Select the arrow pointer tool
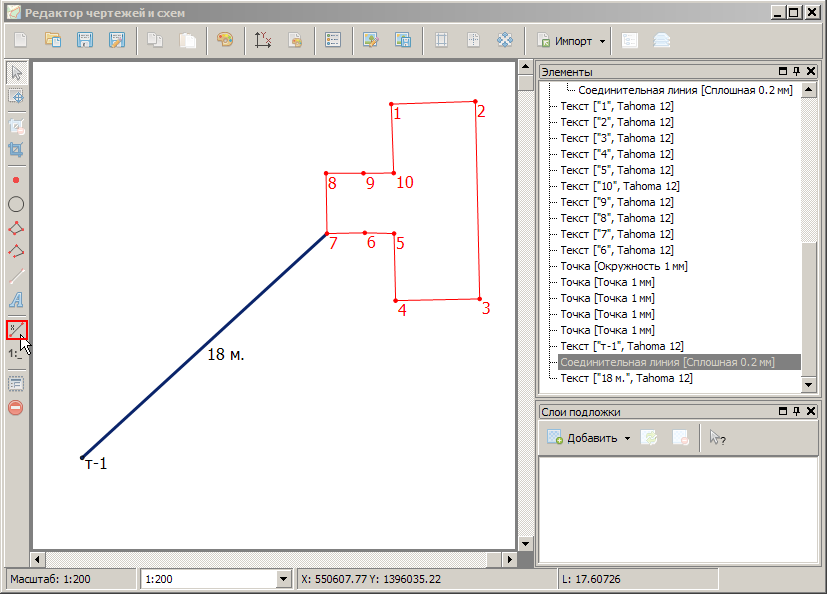This screenshot has height=595, width=827. coord(16,73)
